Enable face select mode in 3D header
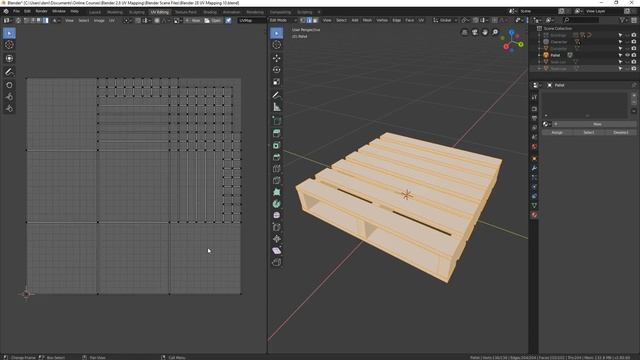 [x=315, y=20]
